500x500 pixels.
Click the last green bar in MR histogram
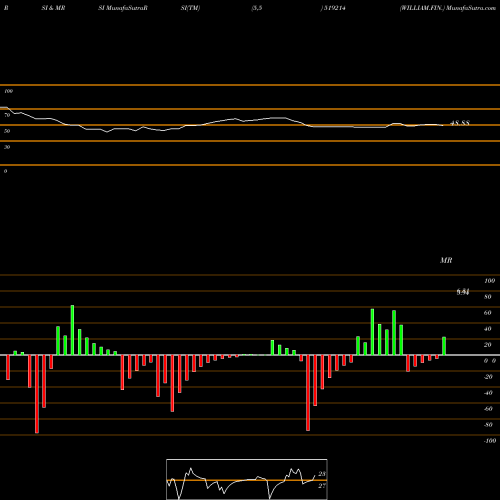coord(444,346)
